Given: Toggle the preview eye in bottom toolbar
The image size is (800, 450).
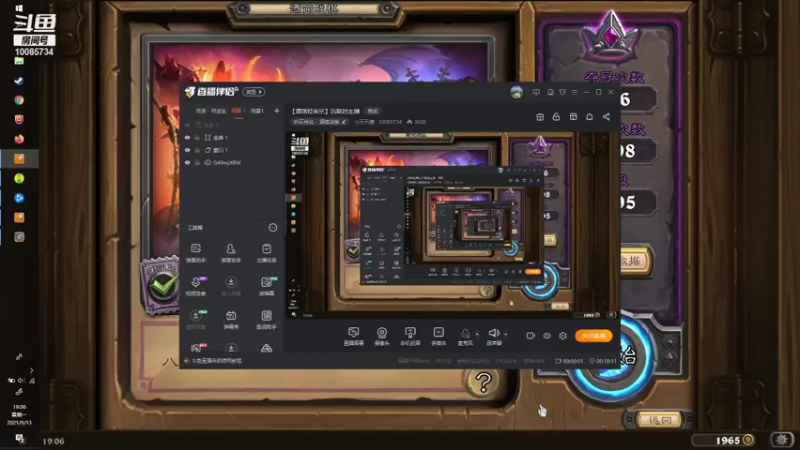Looking at the screenshot, I should tap(547, 336).
